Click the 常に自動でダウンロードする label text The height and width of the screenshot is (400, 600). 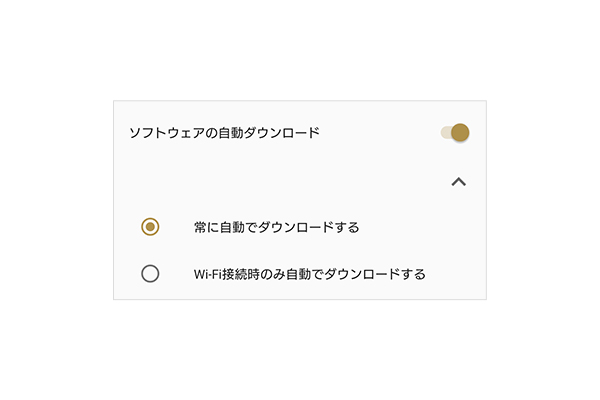click(x=276, y=227)
